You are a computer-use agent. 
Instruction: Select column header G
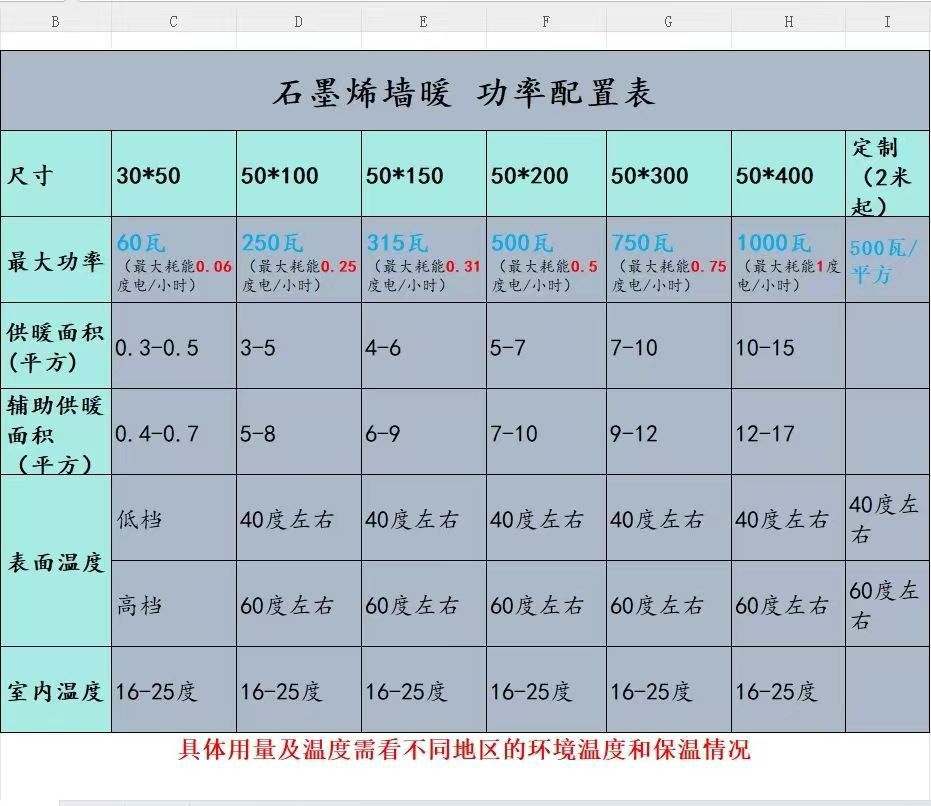click(669, 19)
